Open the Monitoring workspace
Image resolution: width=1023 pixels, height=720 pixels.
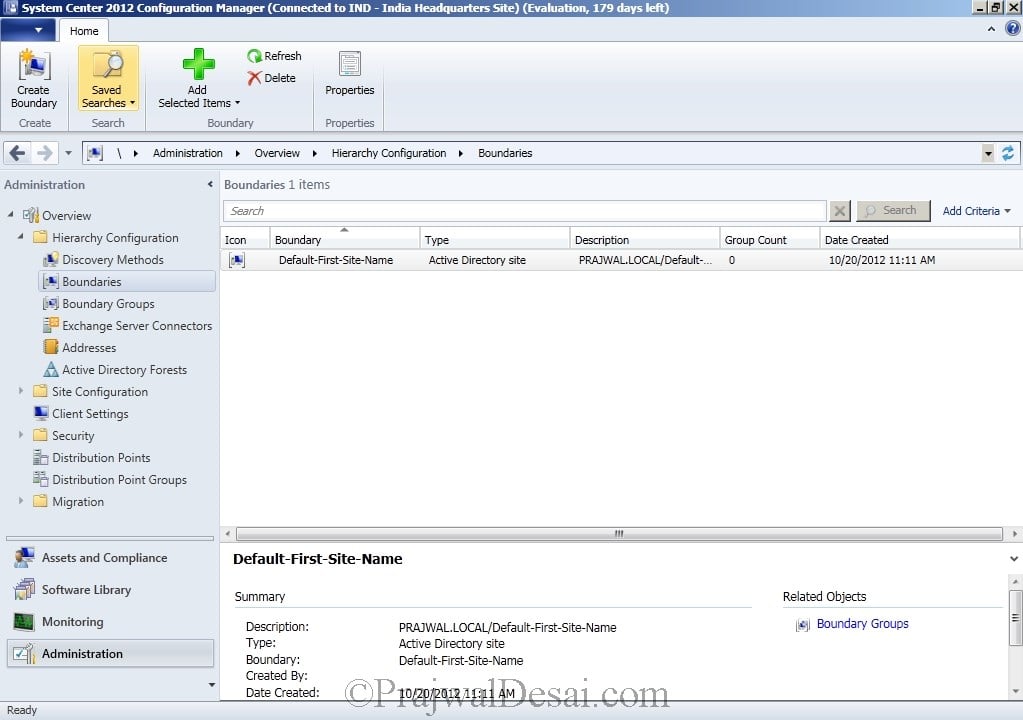pyautogui.click(x=110, y=622)
